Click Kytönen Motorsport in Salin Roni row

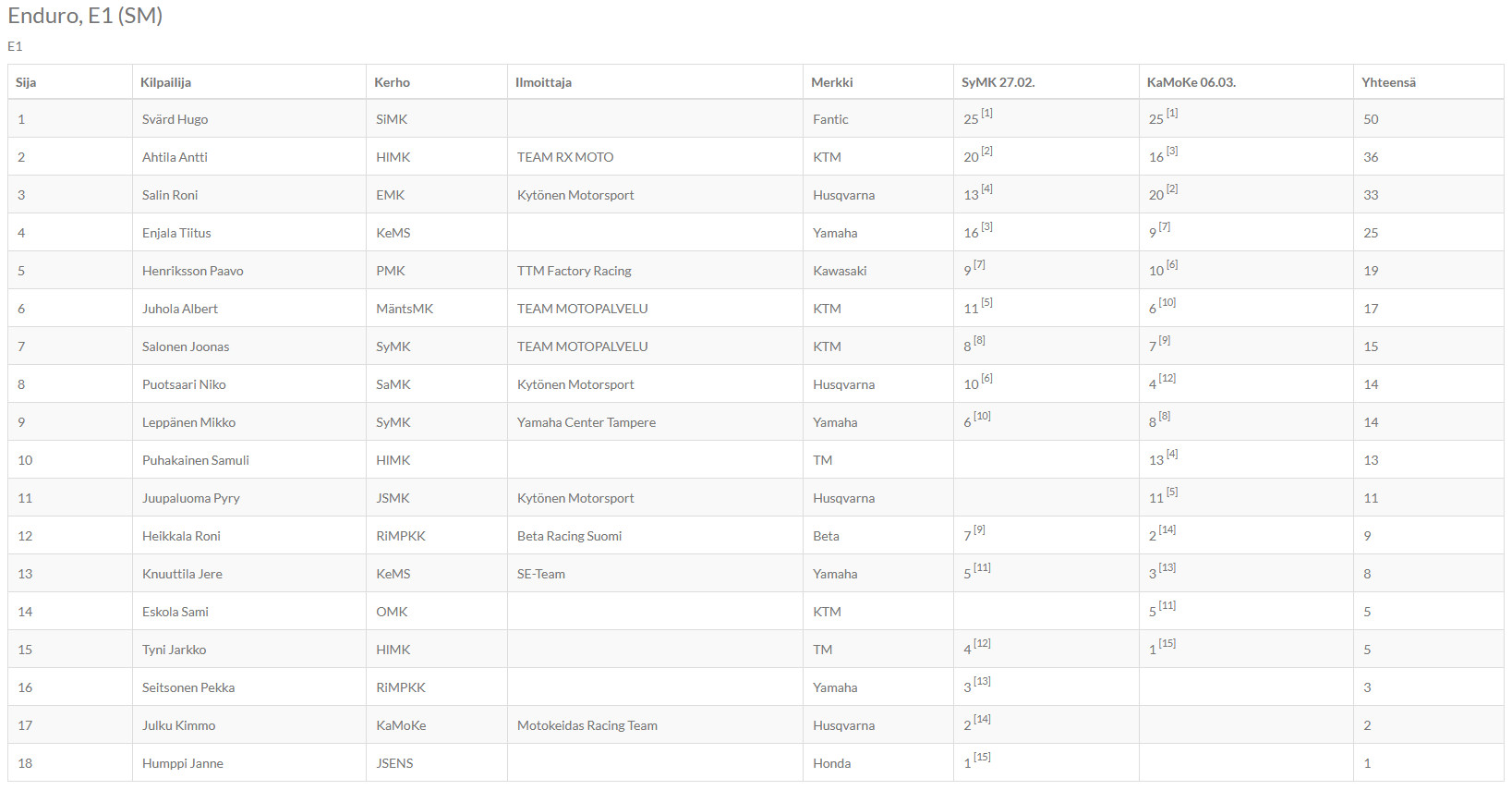tap(575, 195)
